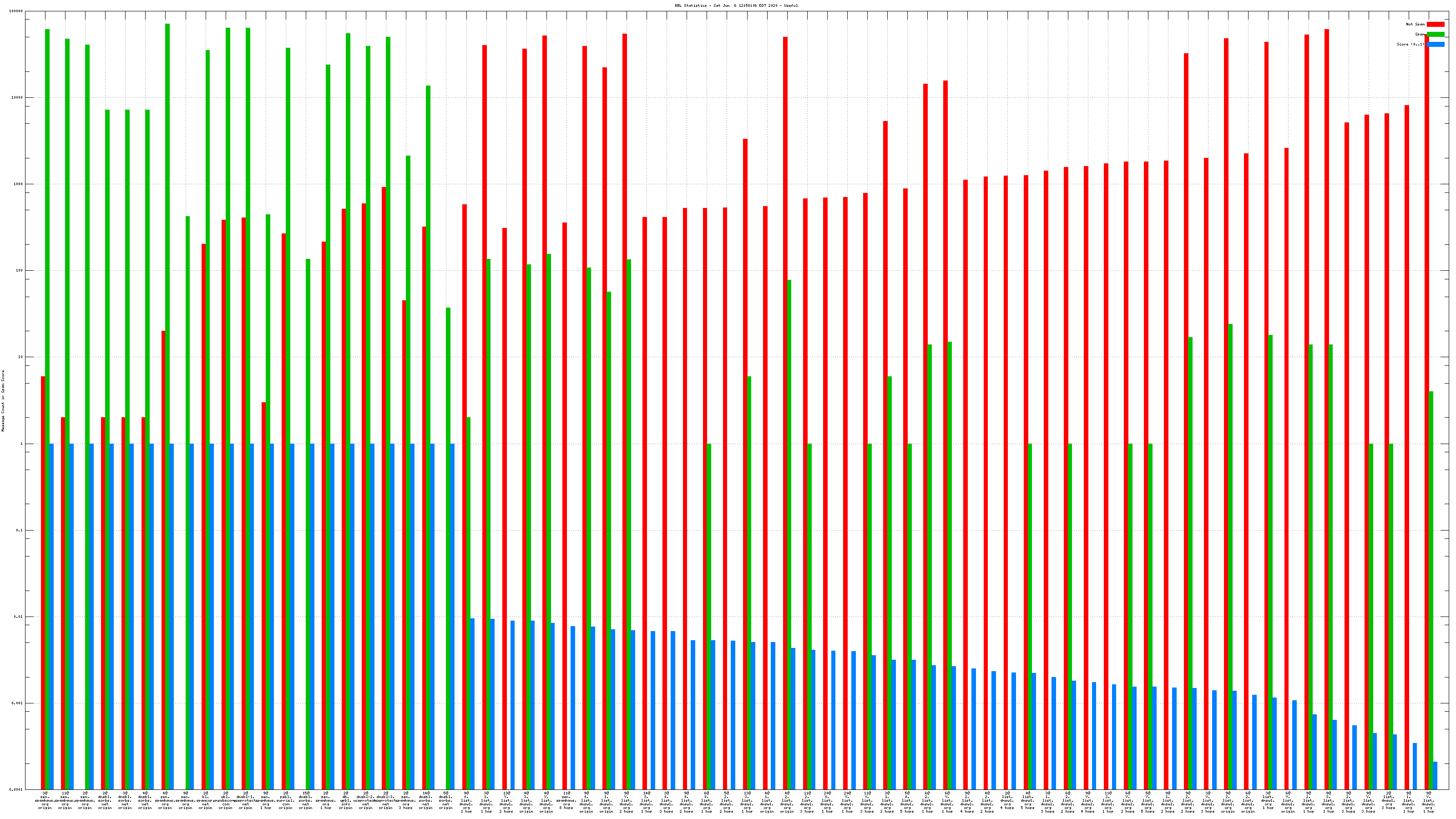
Task: Click the 1000 y-axis tick label
Action: click(18, 184)
